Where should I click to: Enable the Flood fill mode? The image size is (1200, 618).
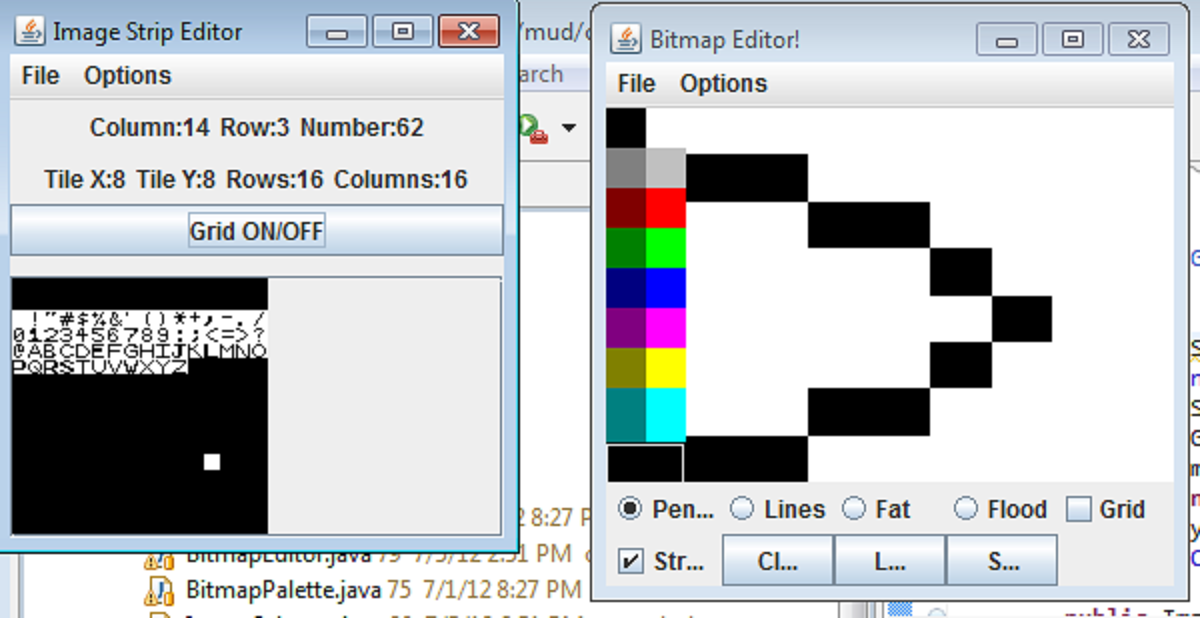coord(966,509)
